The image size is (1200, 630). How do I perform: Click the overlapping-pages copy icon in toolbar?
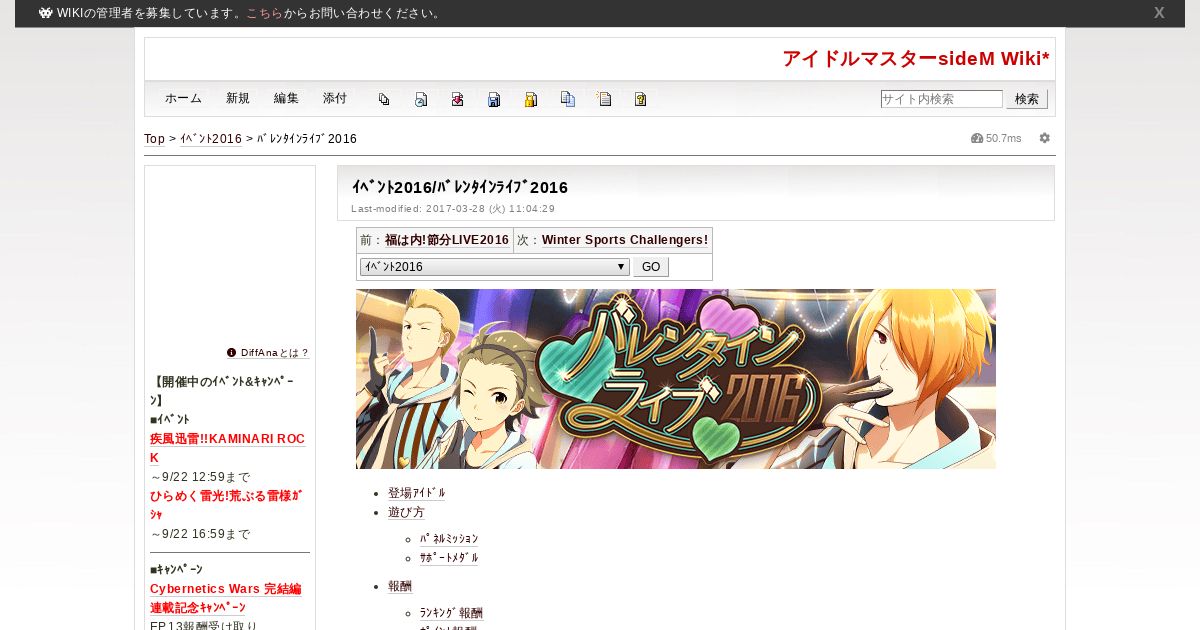(x=384, y=99)
